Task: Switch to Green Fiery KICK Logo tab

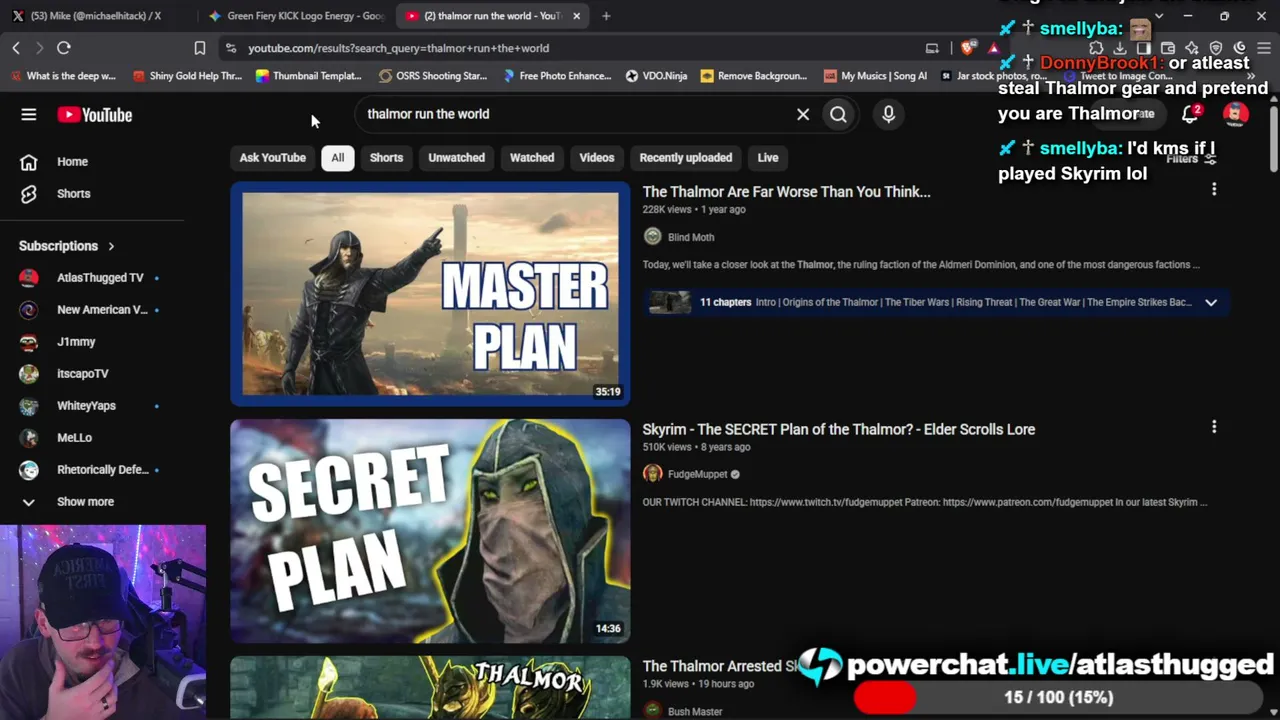Action: pyautogui.click(x=296, y=16)
